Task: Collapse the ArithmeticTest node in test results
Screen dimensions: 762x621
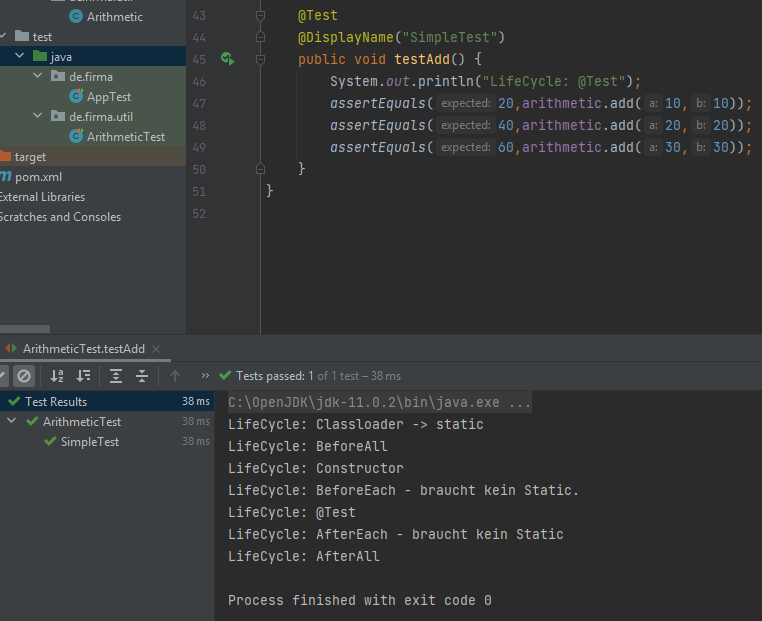Action: tap(13, 422)
